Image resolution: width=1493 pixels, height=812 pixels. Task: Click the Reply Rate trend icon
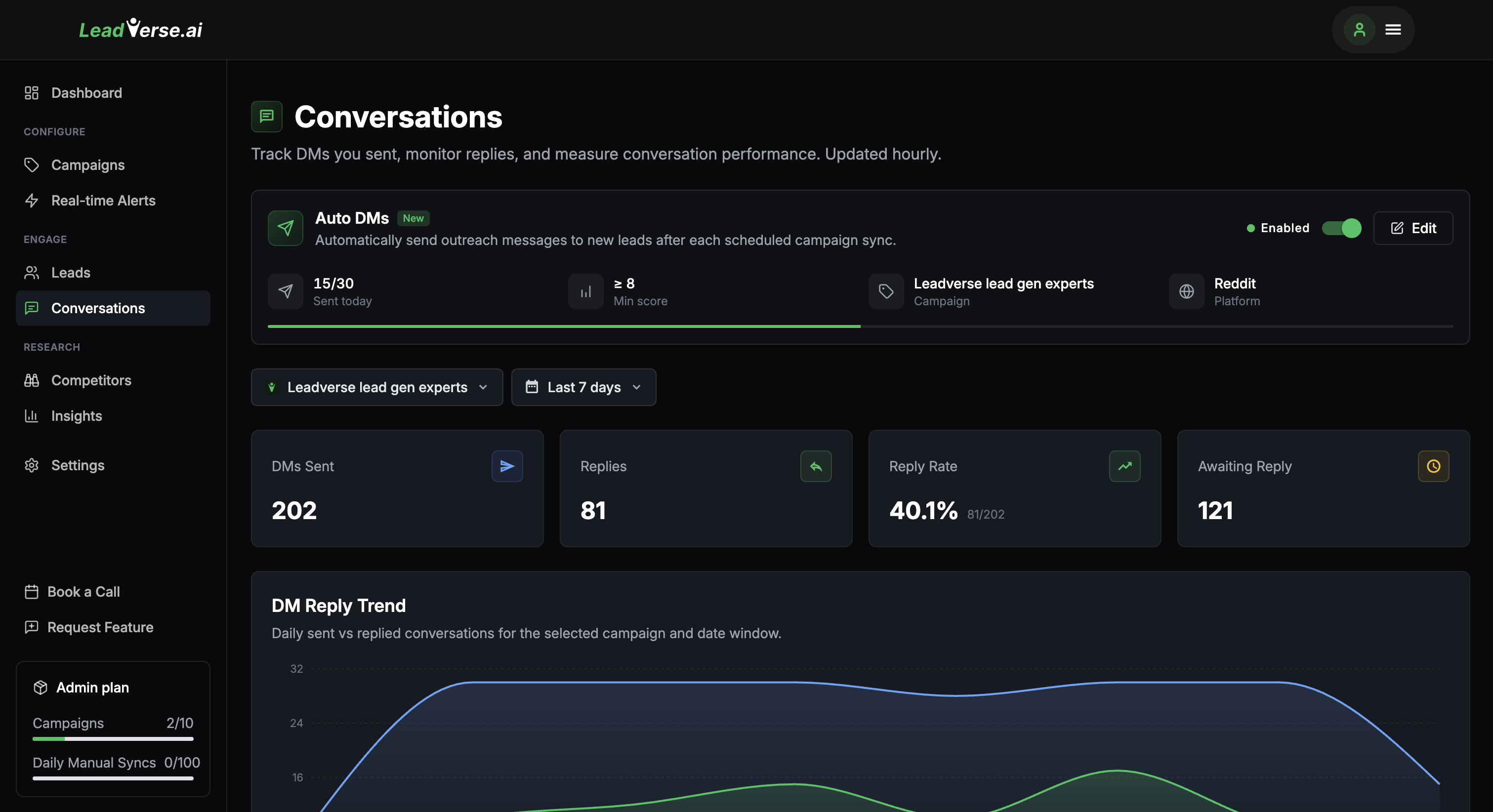pos(1124,466)
